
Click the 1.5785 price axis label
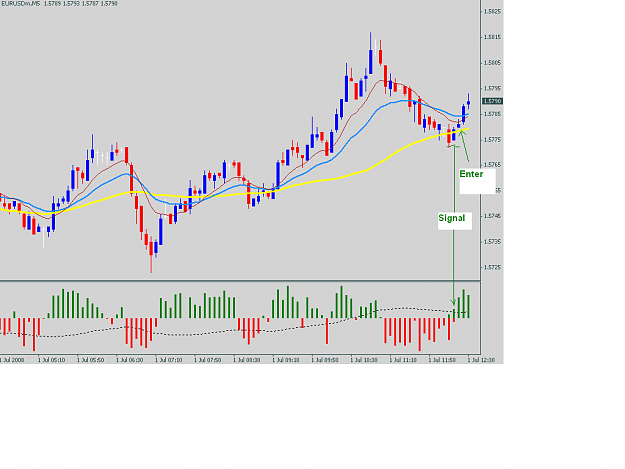pyautogui.click(x=492, y=114)
